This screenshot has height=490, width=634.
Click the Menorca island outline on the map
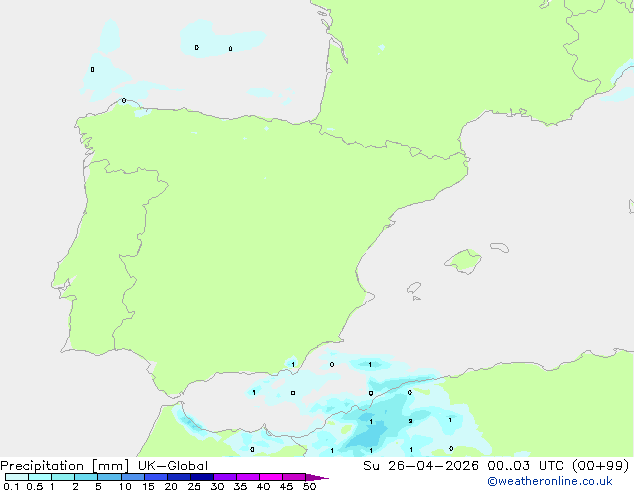(500, 247)
